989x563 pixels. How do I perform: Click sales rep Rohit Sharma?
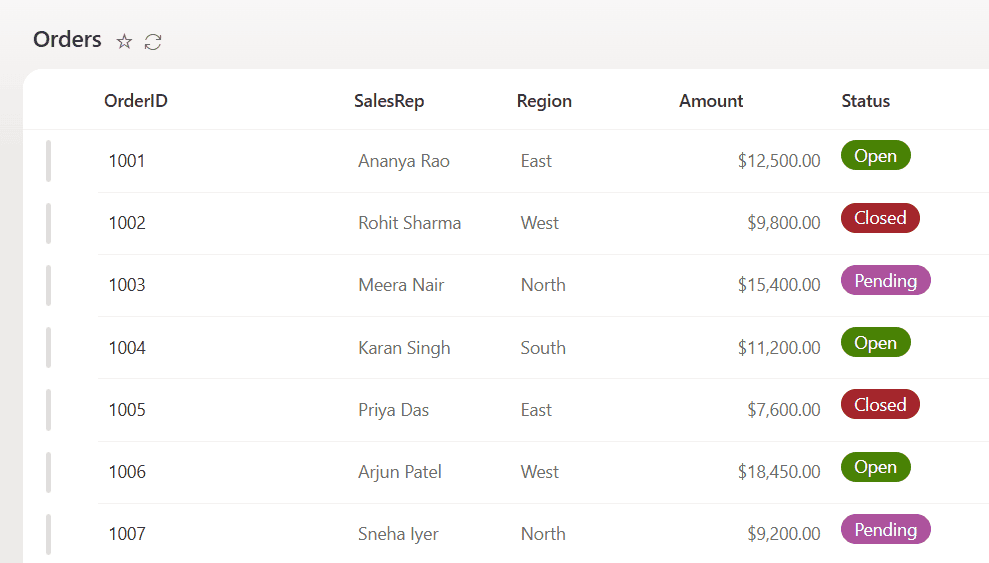coord(409,223)
